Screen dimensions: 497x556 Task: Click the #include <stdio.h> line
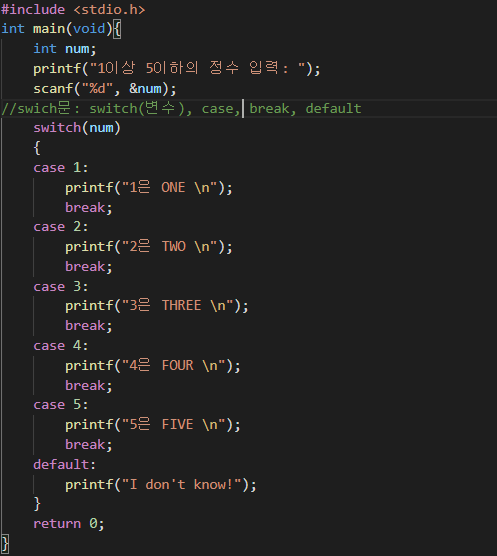pyautogui.click(x=73, y=10)
